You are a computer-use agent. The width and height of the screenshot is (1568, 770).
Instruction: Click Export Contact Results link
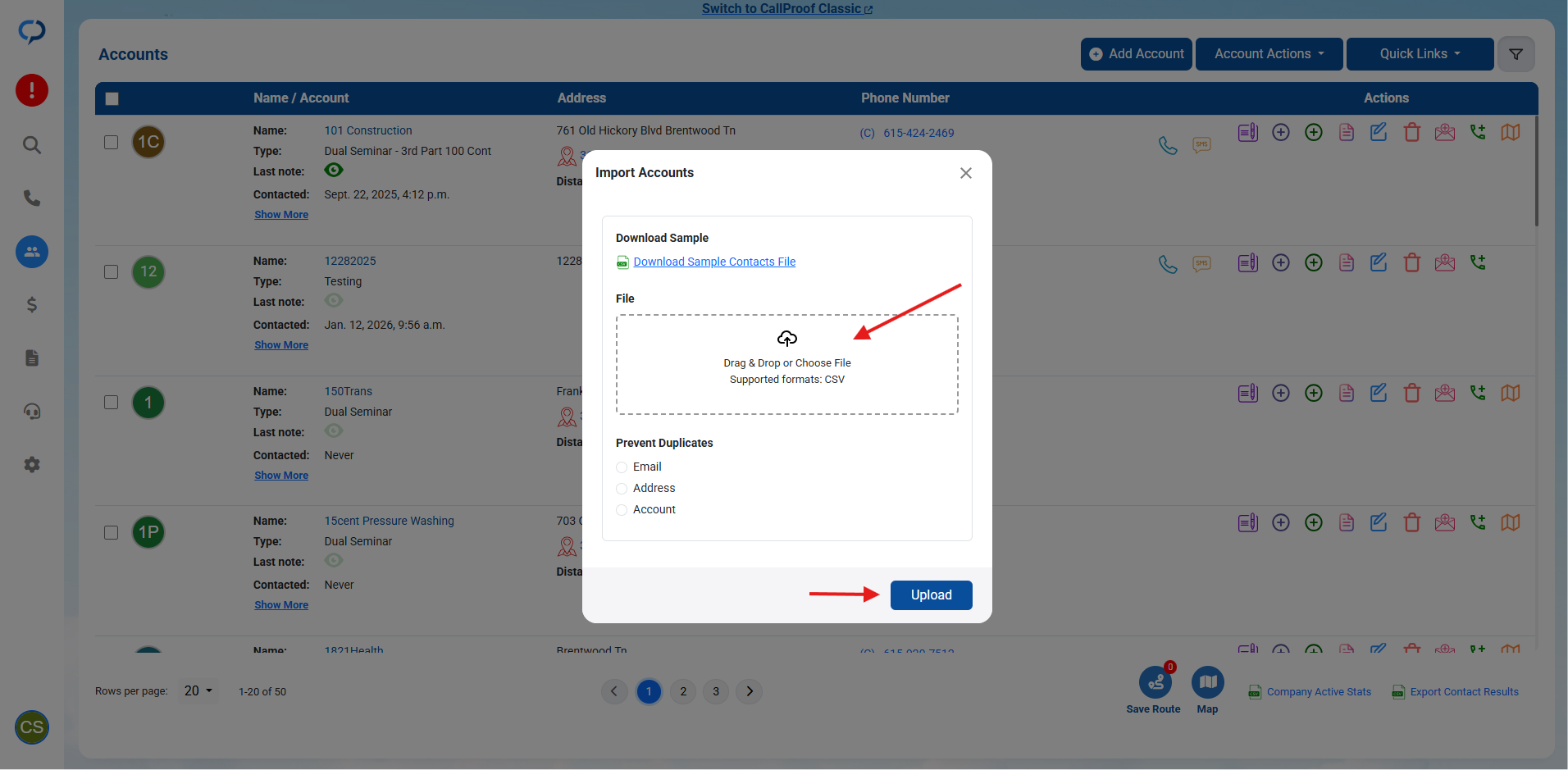click(1464, 692)
